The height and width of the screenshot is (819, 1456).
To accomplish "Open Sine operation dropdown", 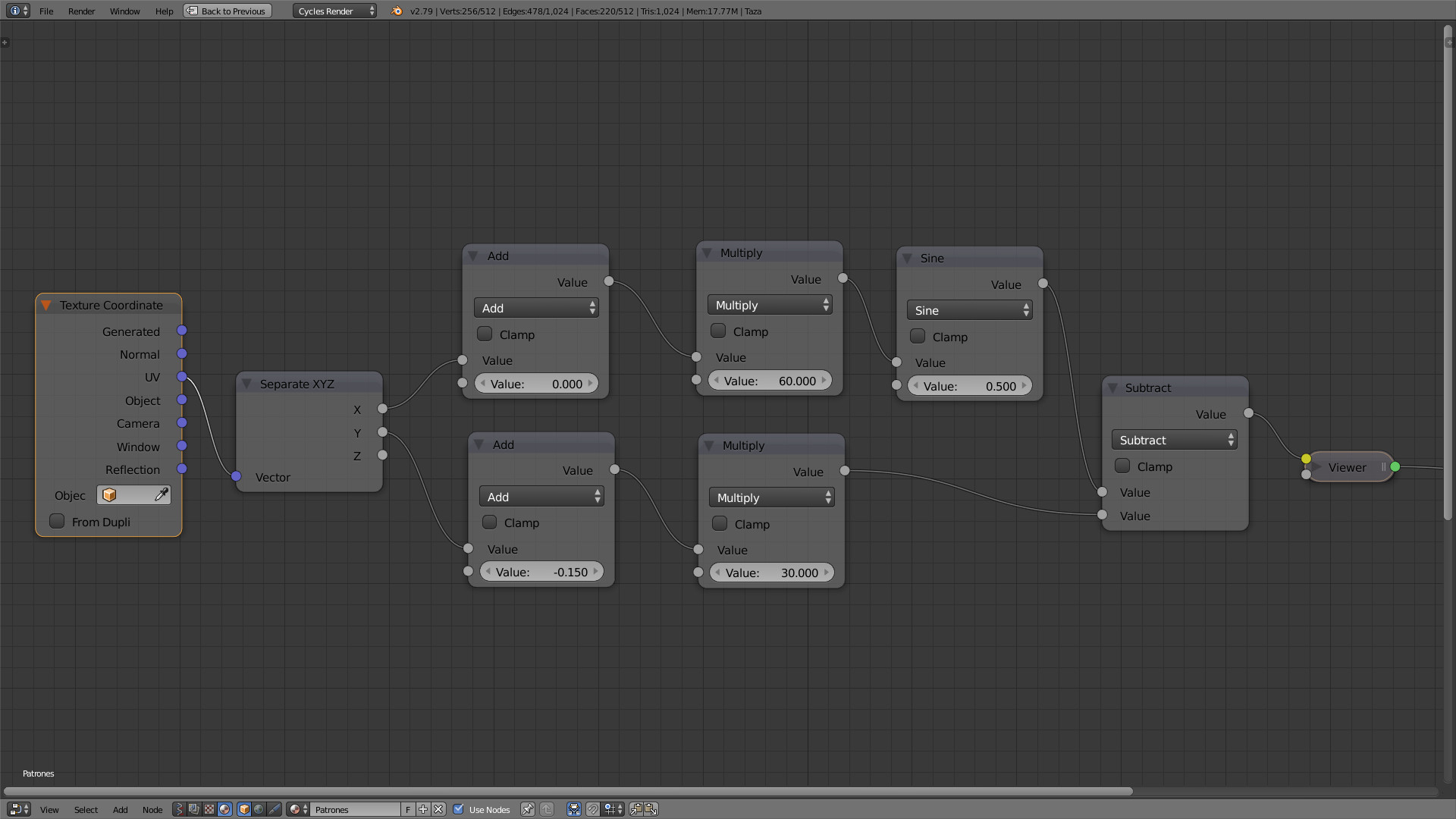I will tap(969, 310).
